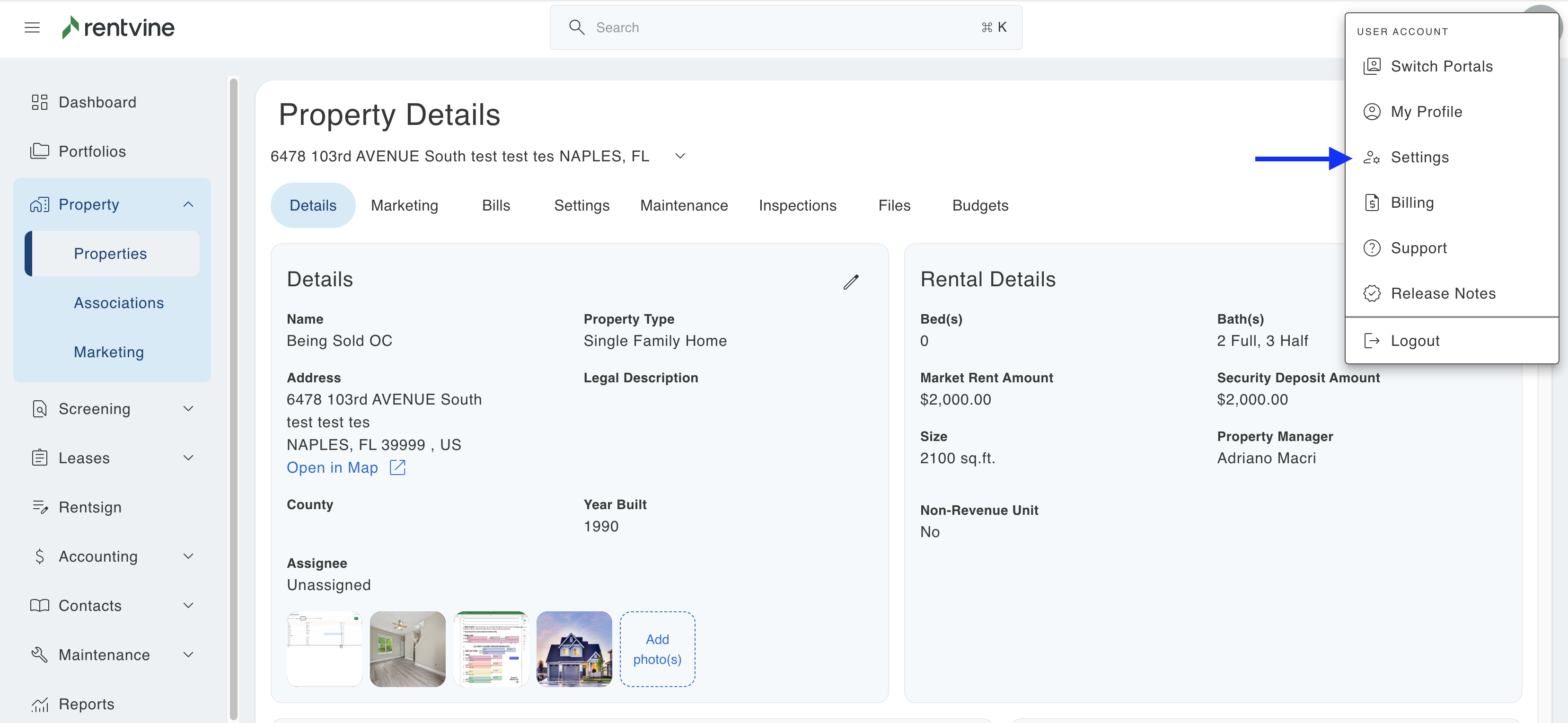
Task: Click the house exterior photo thumbnail
Action: click(x=573, y=649)
